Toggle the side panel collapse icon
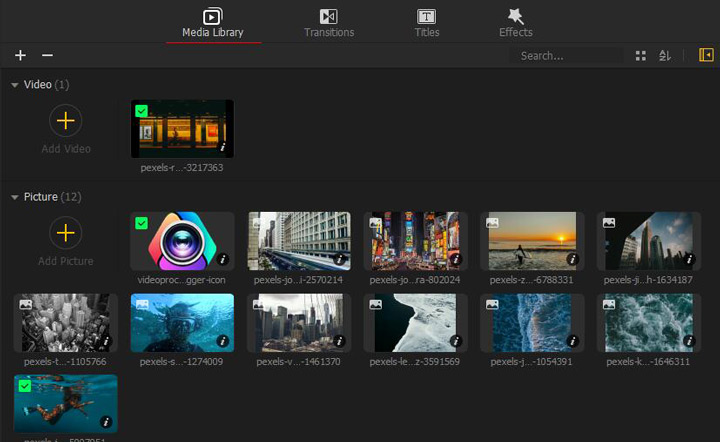Viewport: 720px width, 442px height. point(706,55)
